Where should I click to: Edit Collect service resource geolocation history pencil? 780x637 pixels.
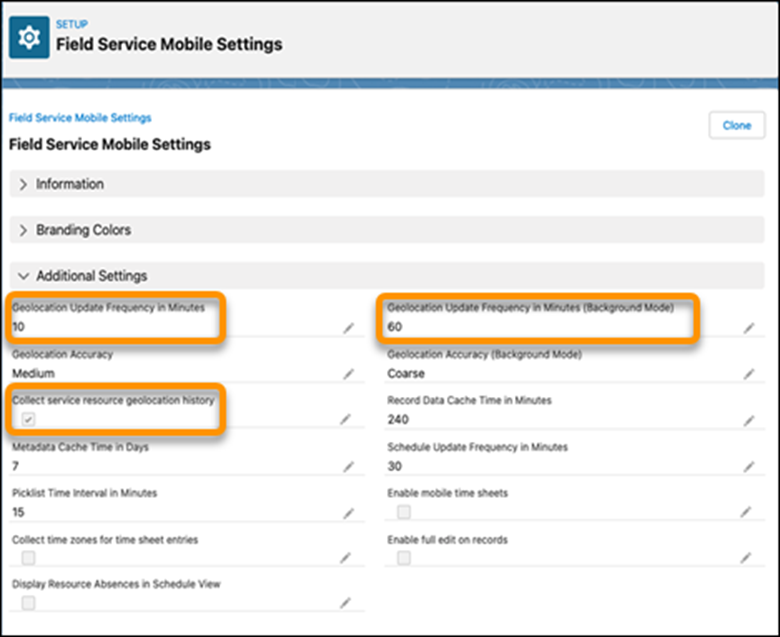pos(346,419)
